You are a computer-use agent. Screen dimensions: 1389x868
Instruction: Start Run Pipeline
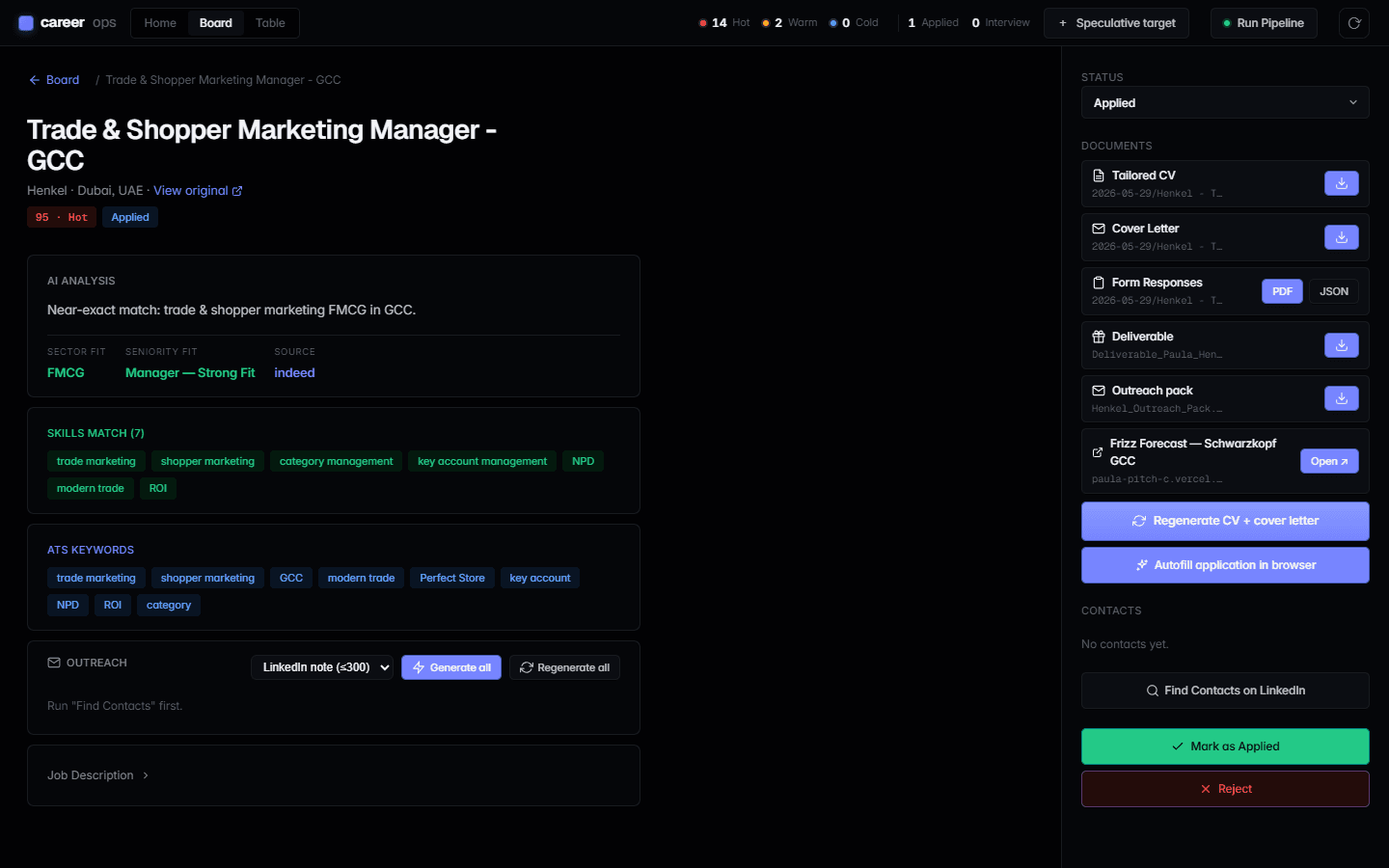(1264, 23)
